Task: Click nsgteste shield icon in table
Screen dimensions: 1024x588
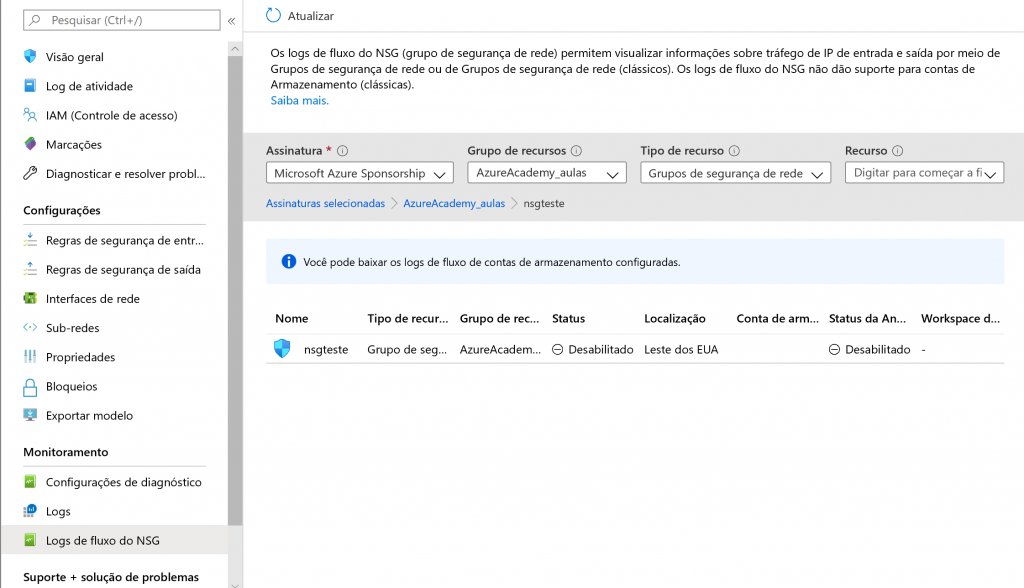Action: click(282, 349)
